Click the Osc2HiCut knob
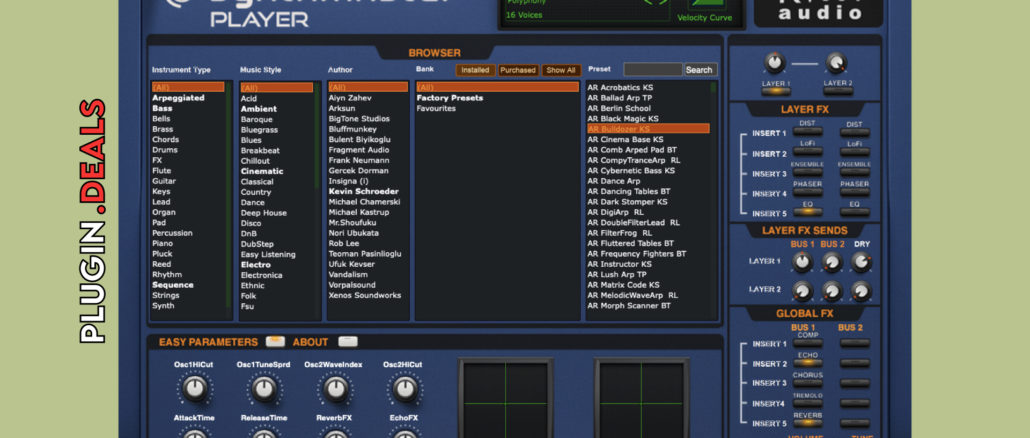 [x=405, y=389]
